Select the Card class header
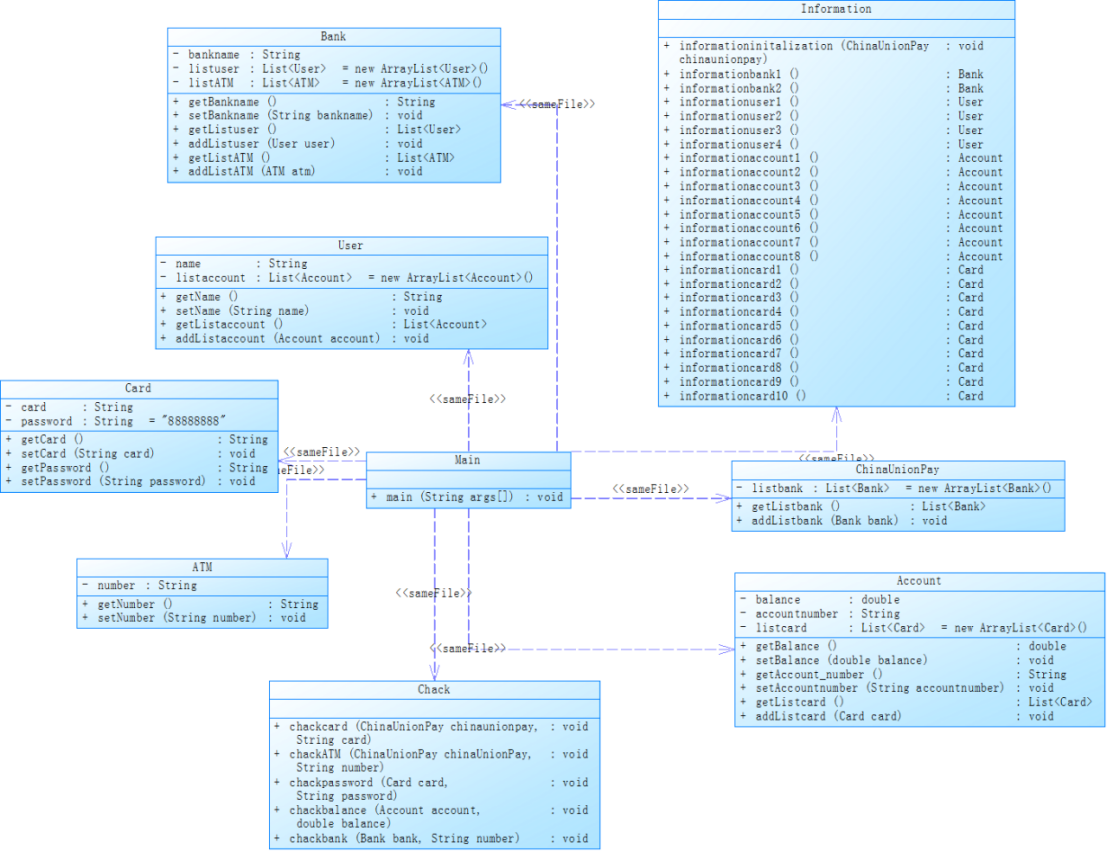This screenshot has width=1108, height=852. pyautogui.click(x=138, y=389)
